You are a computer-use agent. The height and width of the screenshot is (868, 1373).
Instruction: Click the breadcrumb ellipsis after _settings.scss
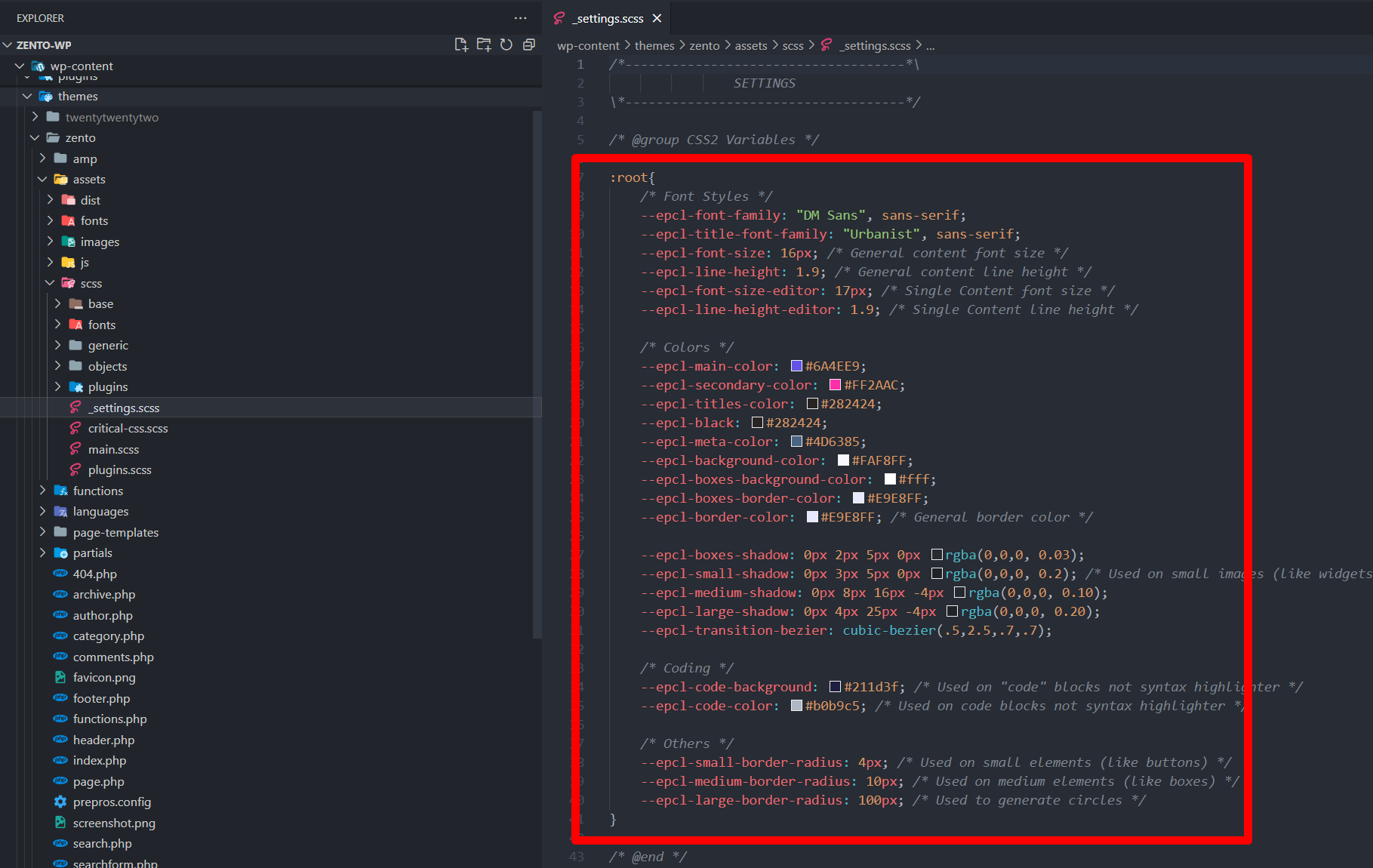coord(930,46)
